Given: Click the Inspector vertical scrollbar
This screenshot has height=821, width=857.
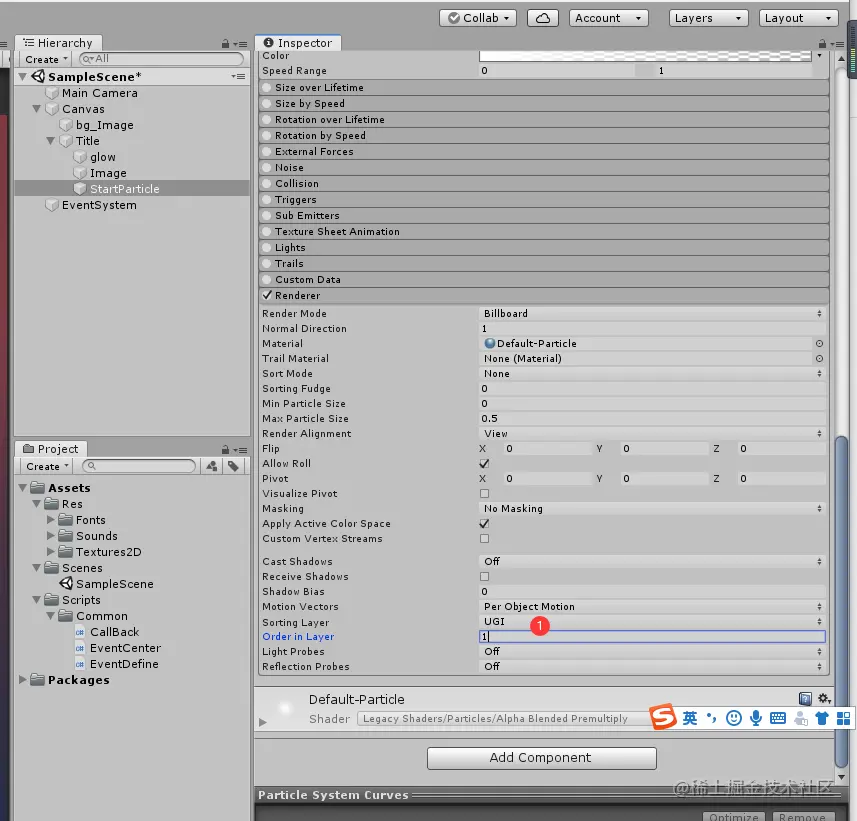Looking at the screenshot, I should click(x=842, y=601).
